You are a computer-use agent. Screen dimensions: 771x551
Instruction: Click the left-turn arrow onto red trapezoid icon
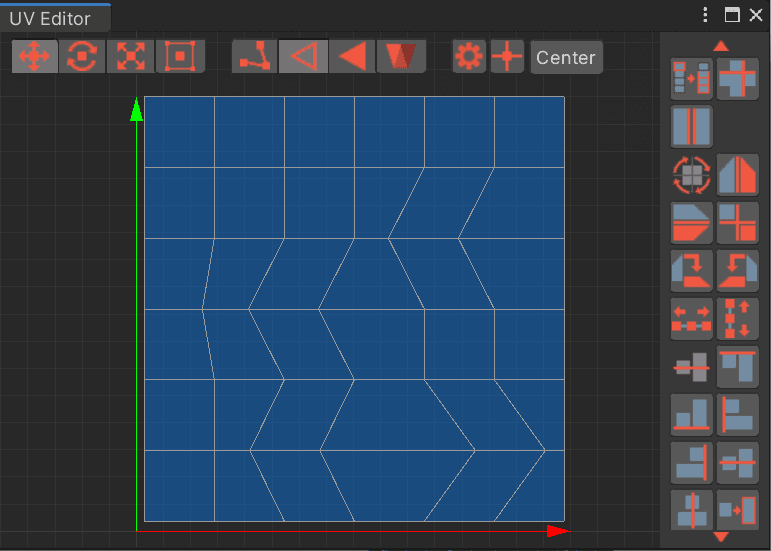737,270
